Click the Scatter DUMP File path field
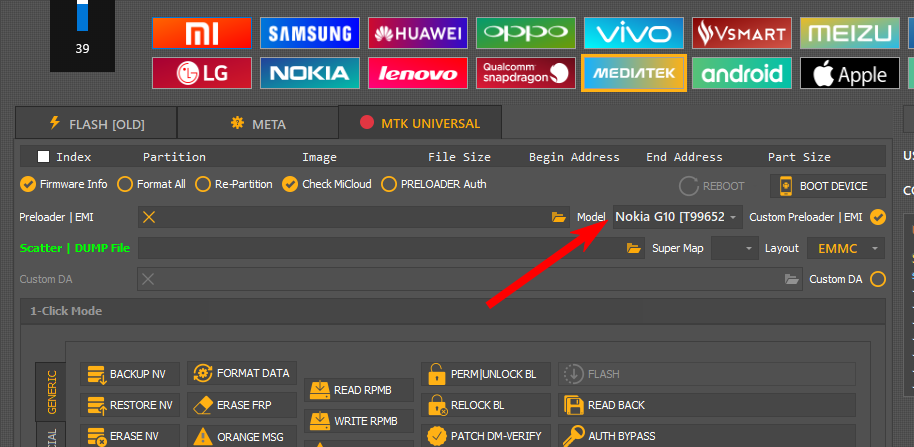Image resolution: width=914 pixels, height=447 pixels. click(x=391, y=248)
